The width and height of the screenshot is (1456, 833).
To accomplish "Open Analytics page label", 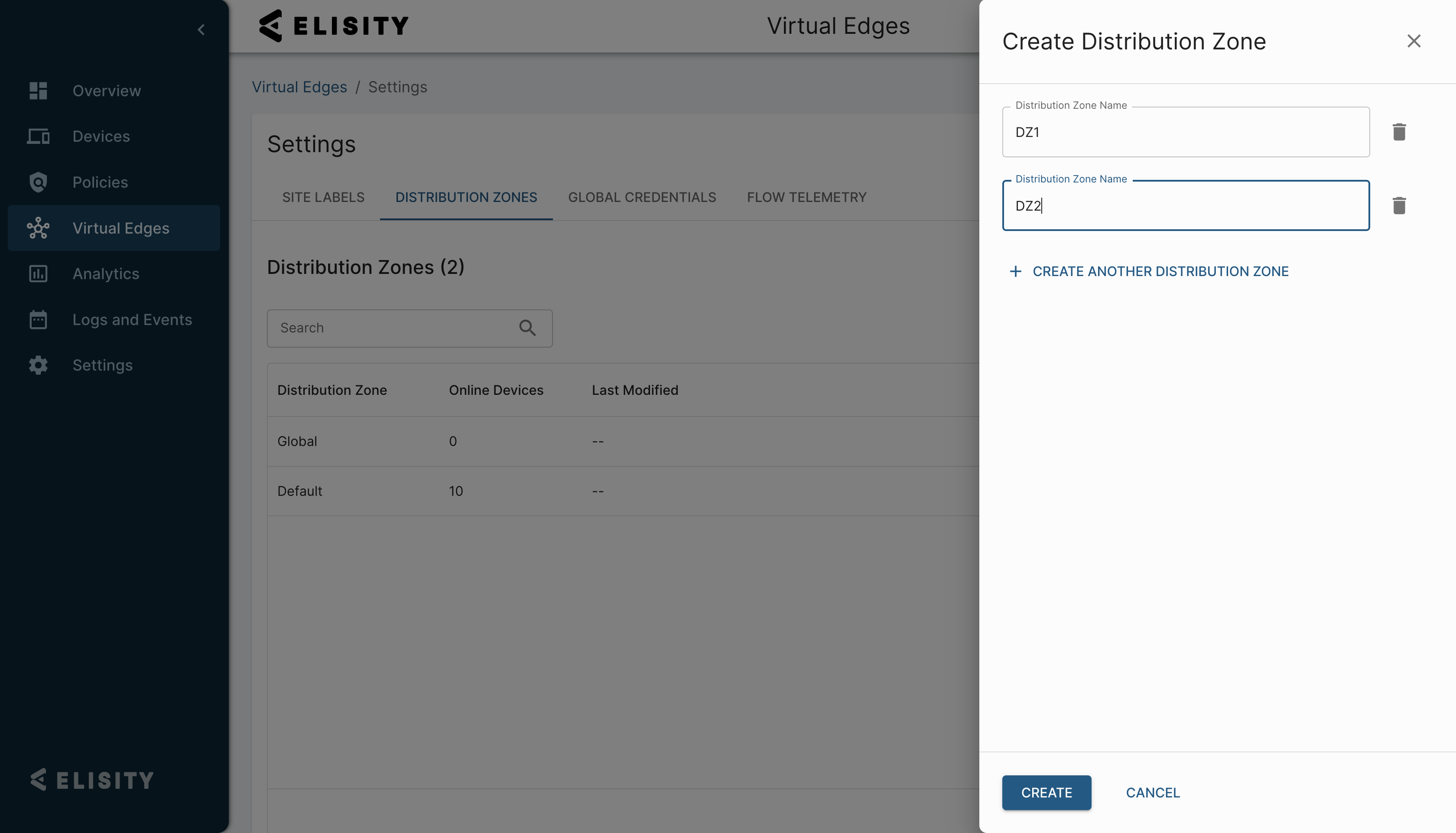I will click(106, 273).
